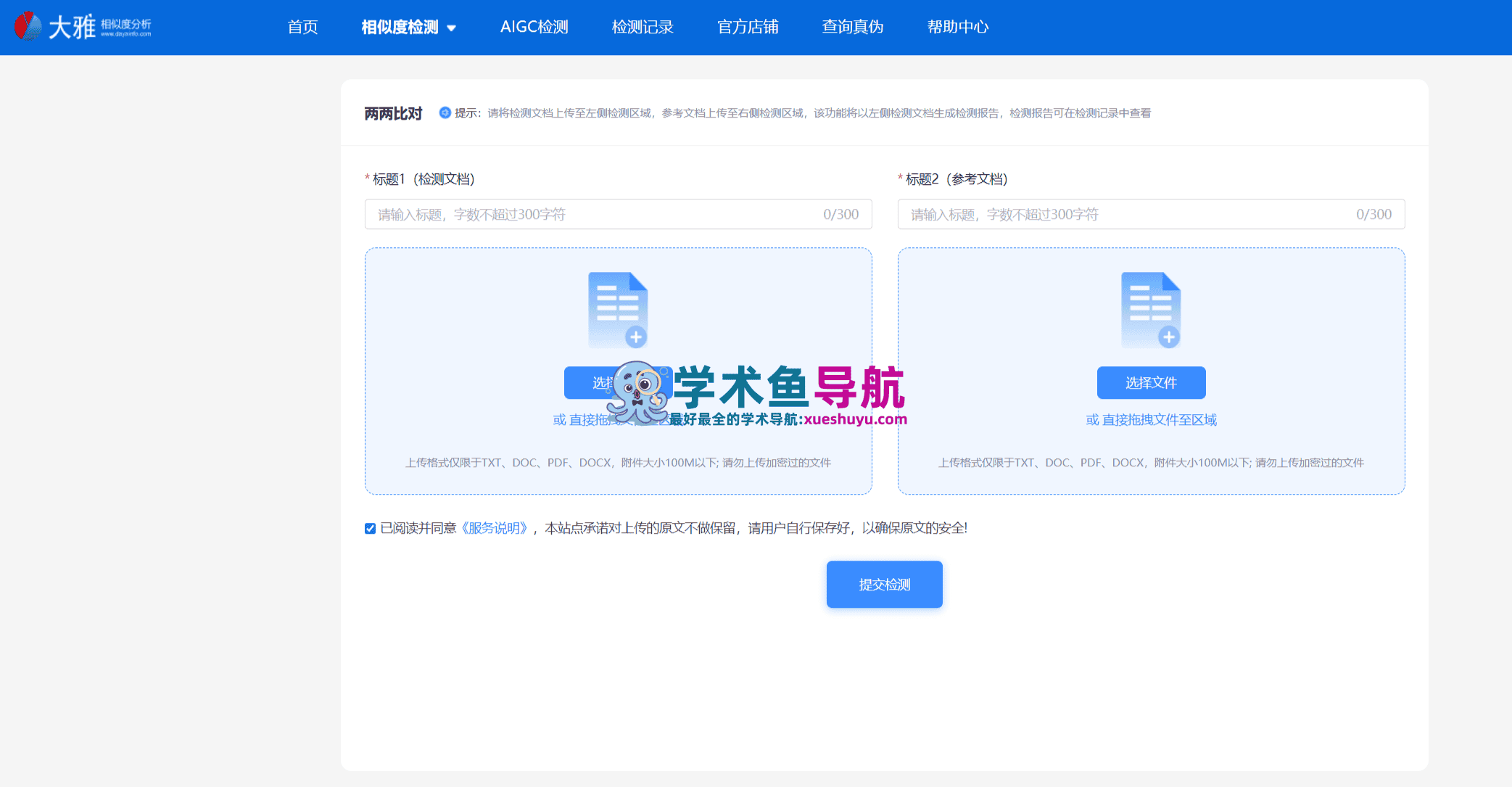
Task: Expand the 相似度检测 dropdown arrow
Action: tap(451, 28)
